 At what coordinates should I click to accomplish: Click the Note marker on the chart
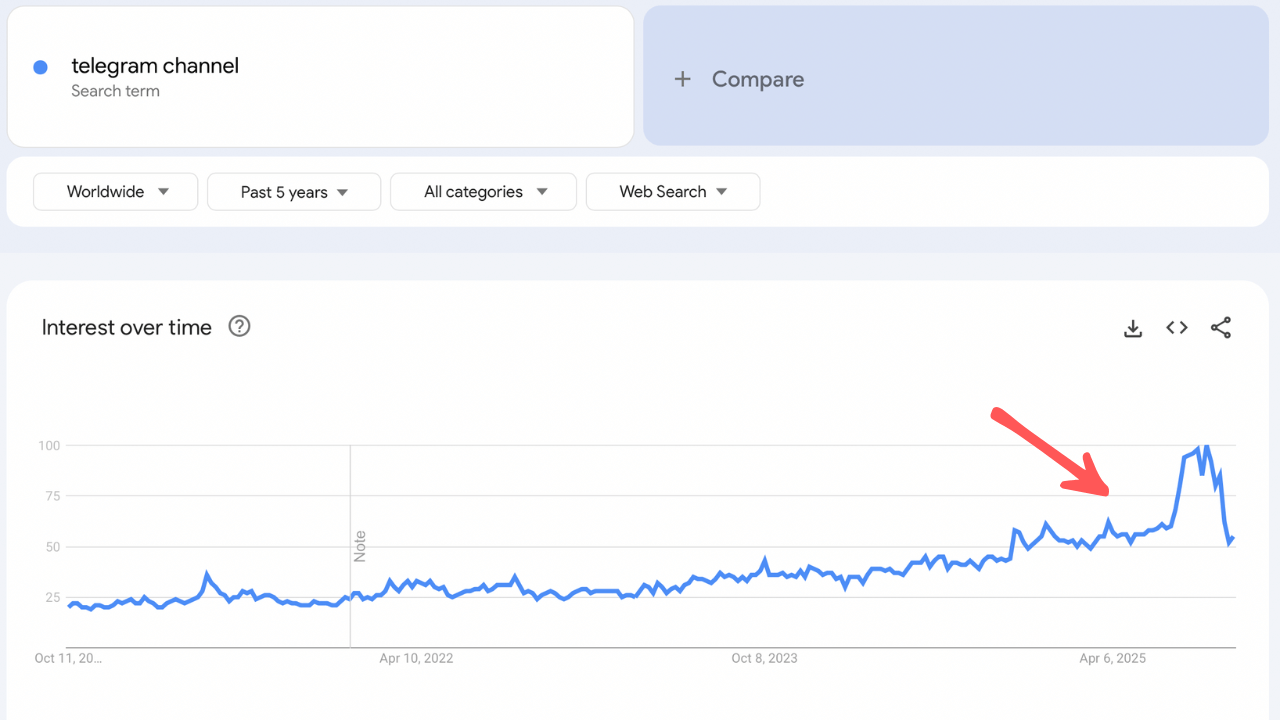(x=359, y=546)
